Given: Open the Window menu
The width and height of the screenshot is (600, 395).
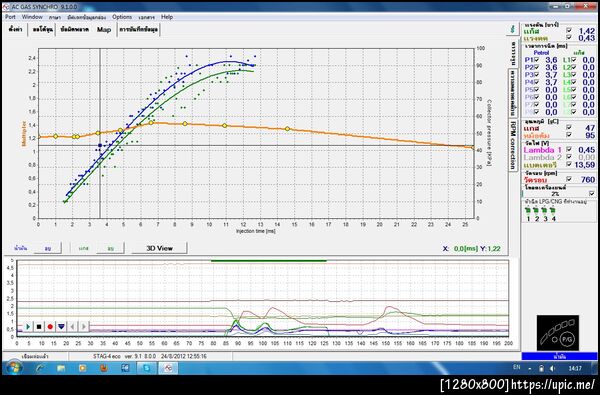Looking at the screenshot, I should coord(32,17).
